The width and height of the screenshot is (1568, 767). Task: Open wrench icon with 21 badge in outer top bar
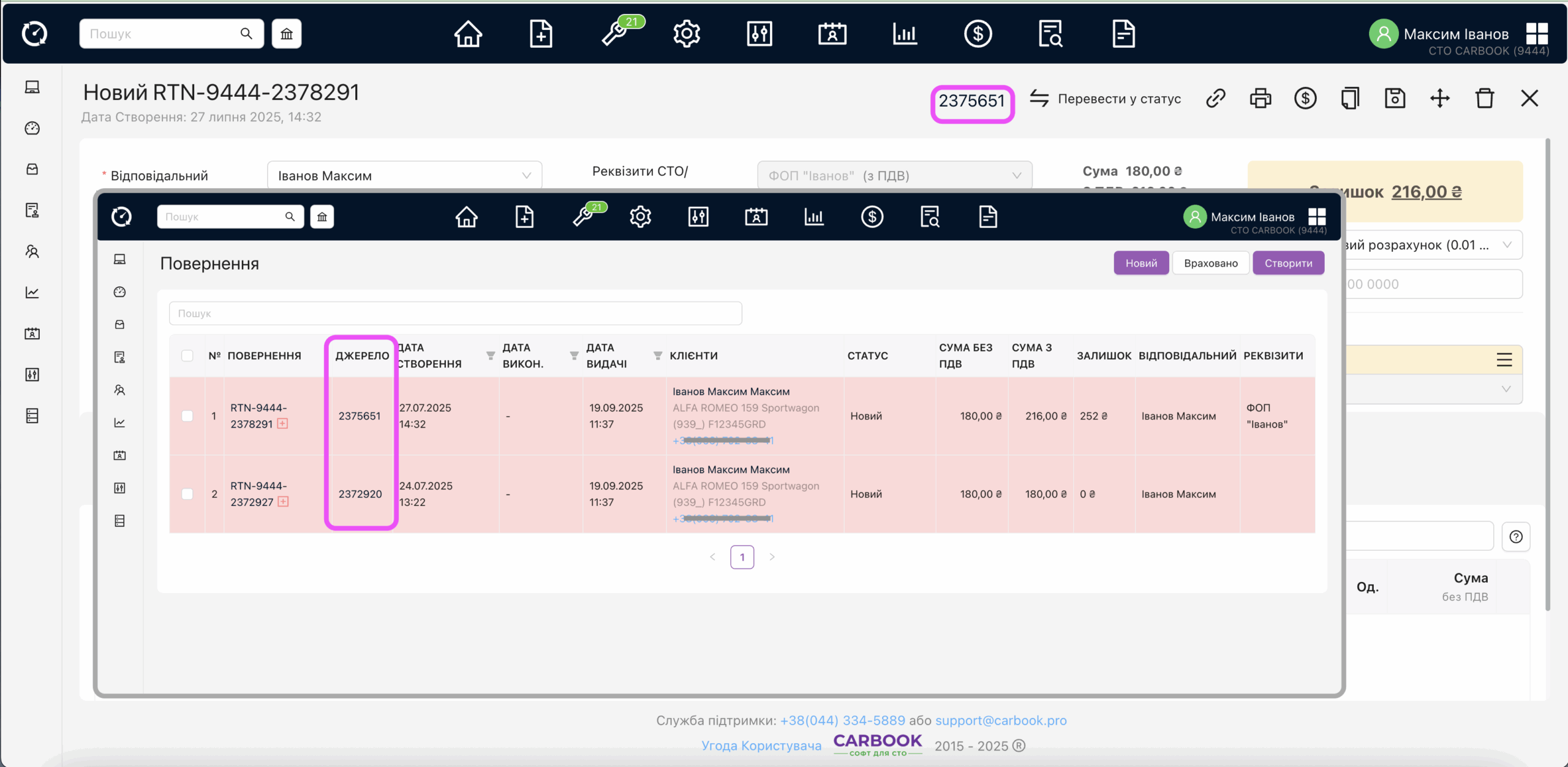click(615, 34)
